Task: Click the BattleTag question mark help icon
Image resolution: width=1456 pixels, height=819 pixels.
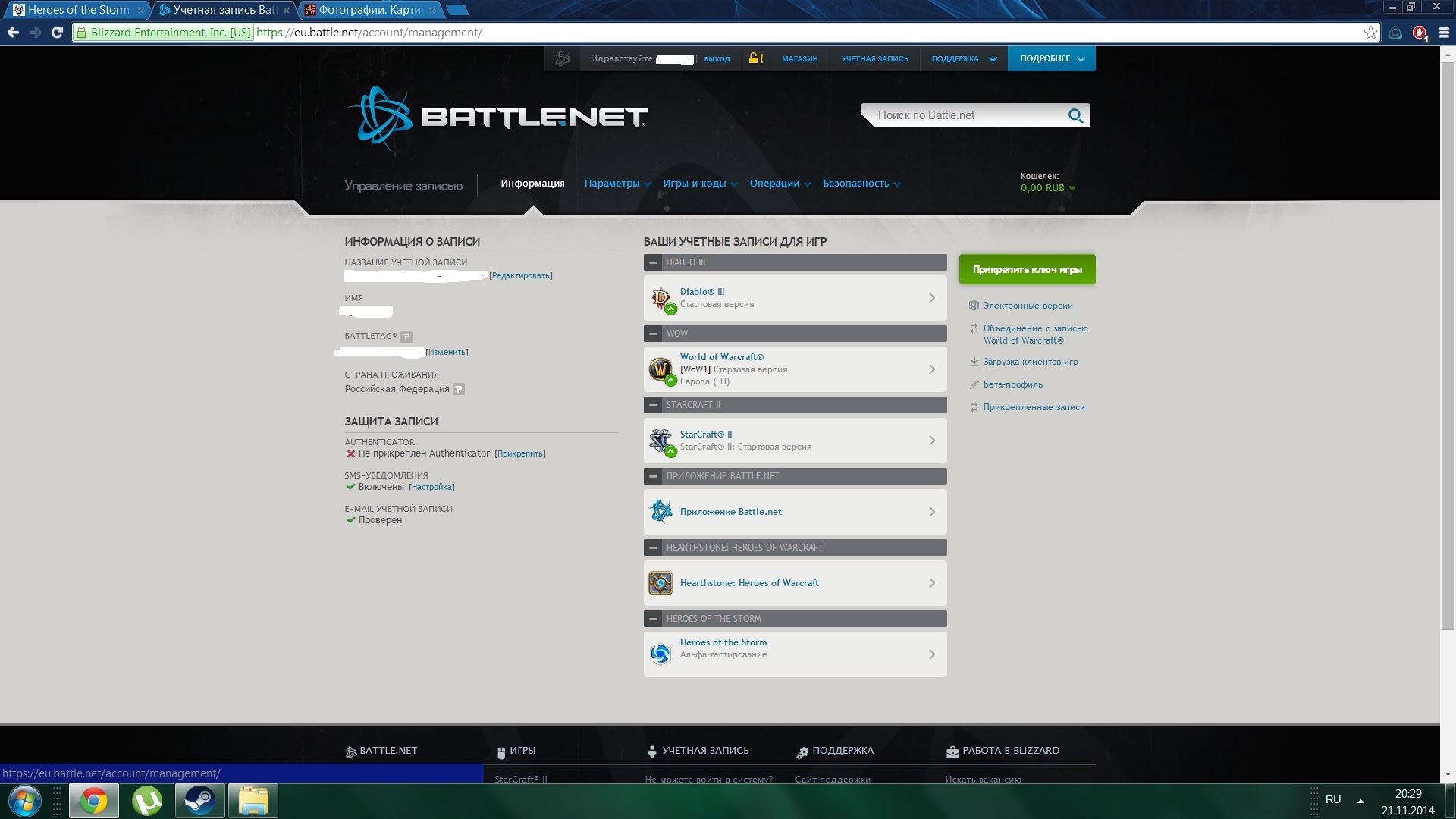Action: click(x=406, y=336)
